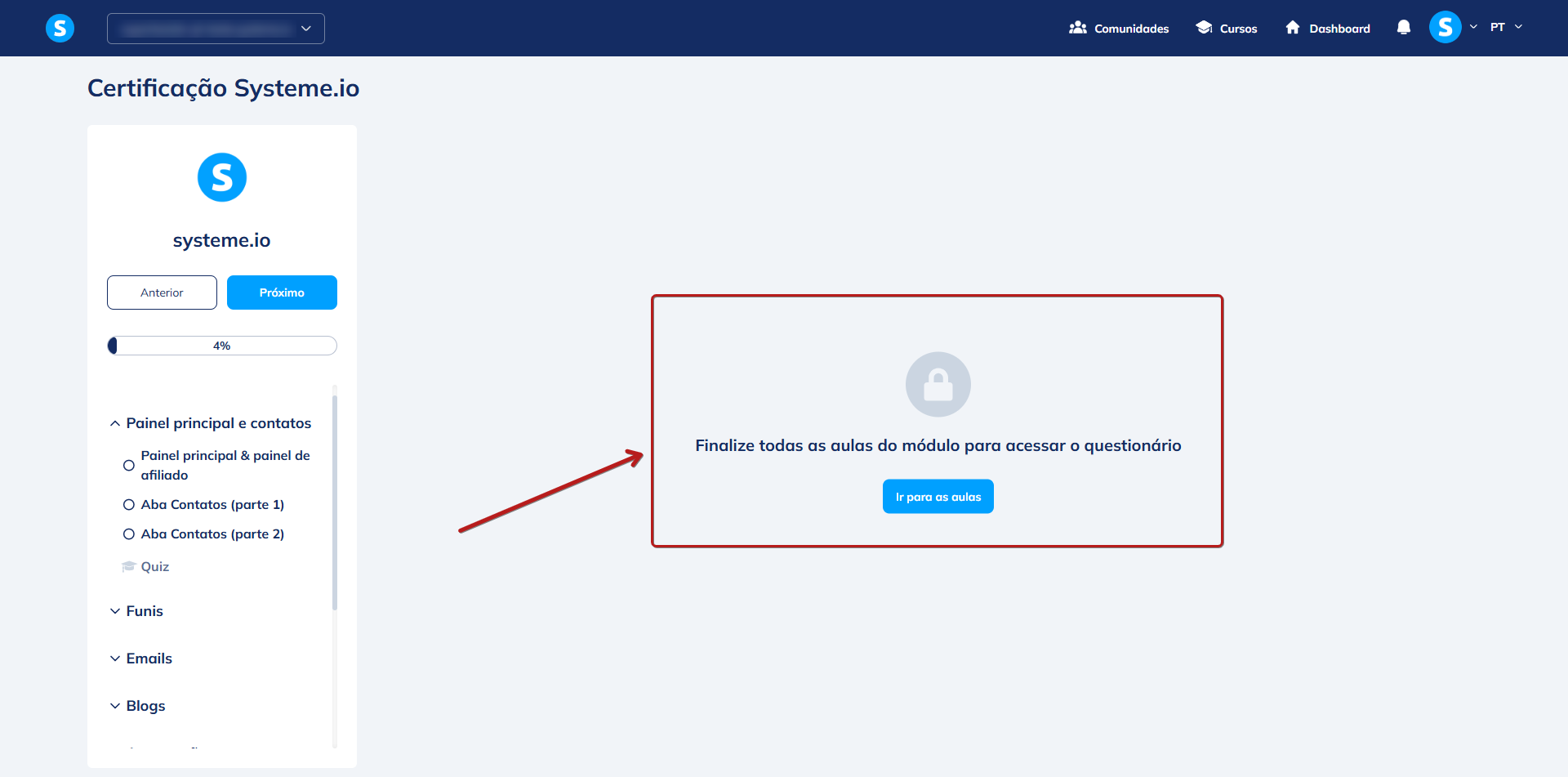
Task: Open the Quiz item in the module
Action: (x=155, y=567)
